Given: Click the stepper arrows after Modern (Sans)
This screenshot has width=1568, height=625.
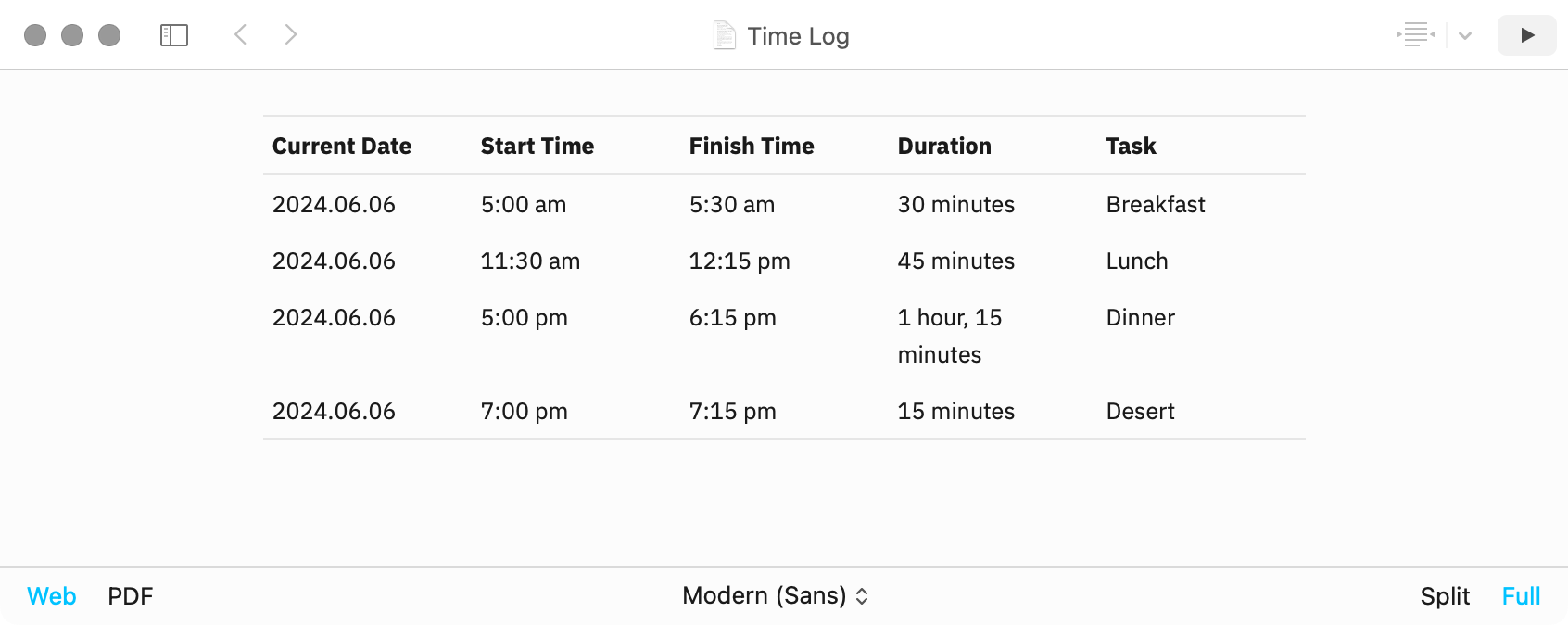Looking at the screenshot, I should (x=862, y=596).
